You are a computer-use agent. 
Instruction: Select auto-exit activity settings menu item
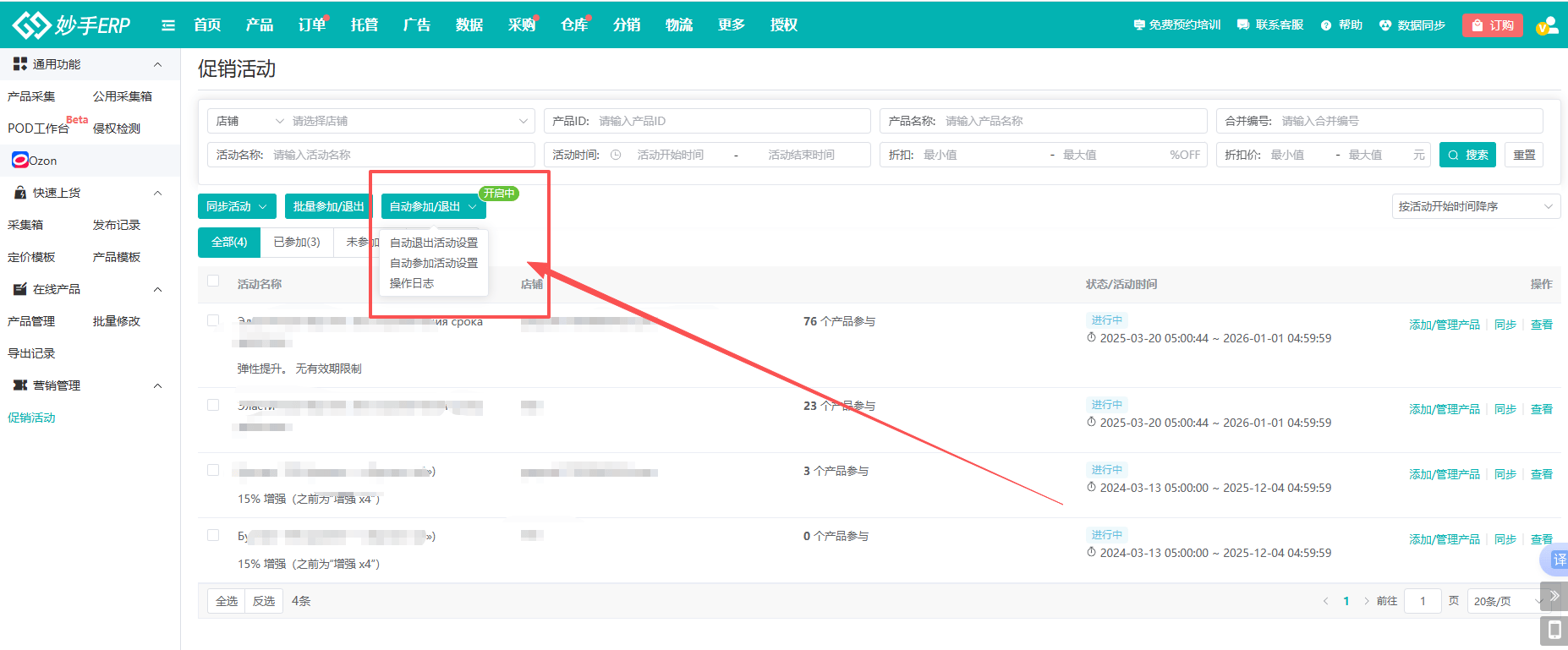(434, 243)
